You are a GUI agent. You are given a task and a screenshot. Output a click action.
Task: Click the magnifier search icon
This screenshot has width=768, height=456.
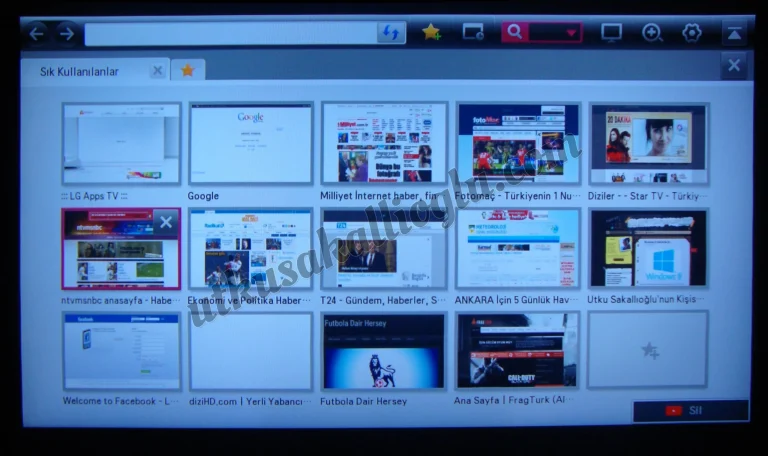pos(515,32)
